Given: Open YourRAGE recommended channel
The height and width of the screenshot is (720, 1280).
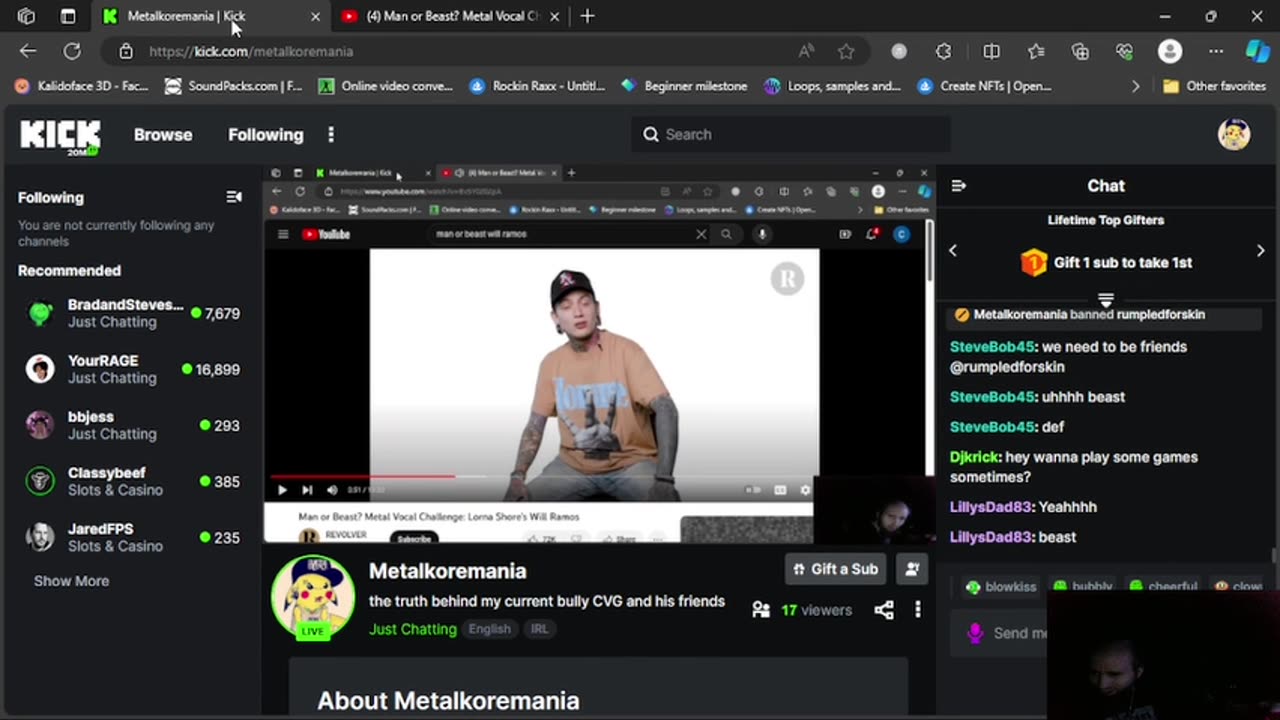Looking at the screenshot, I should tap(130, 369).
